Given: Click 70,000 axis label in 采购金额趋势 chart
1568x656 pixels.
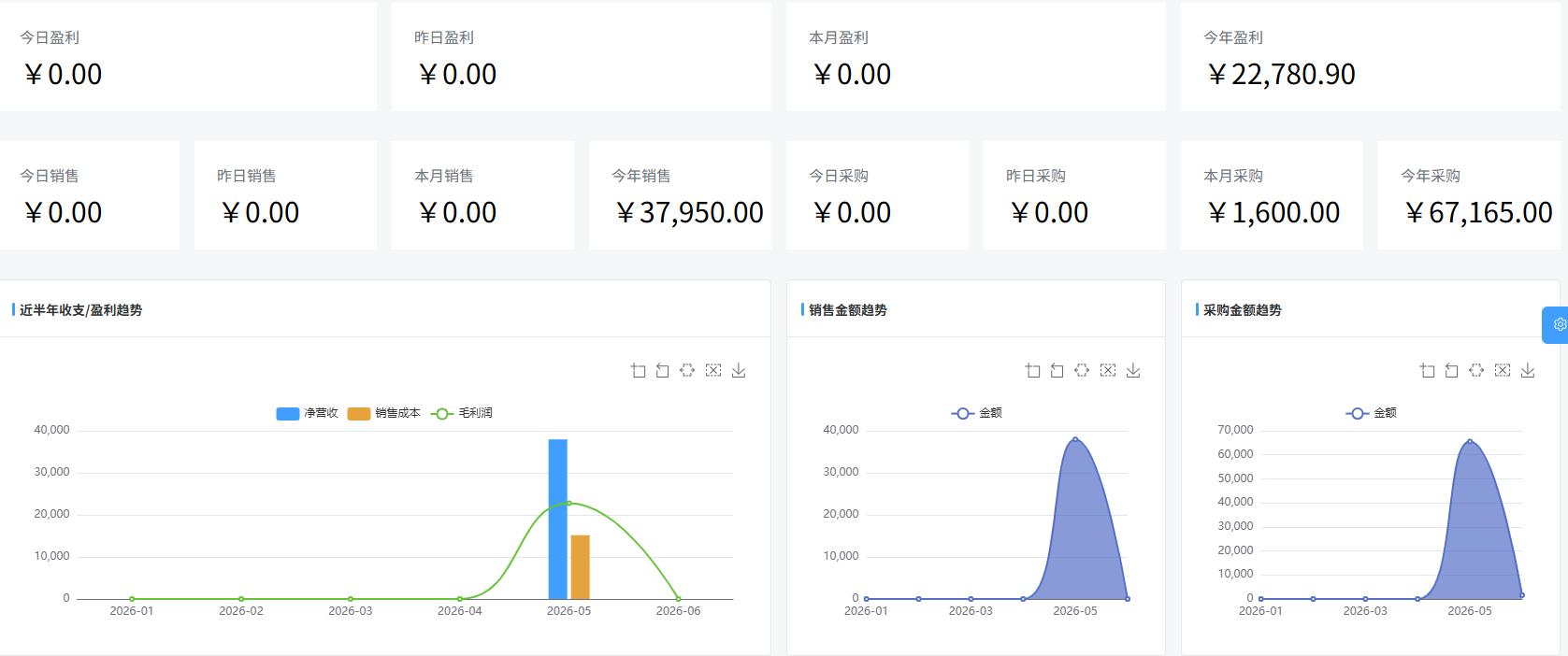Looking at the screenshot, I should (x=1235, y=430).
